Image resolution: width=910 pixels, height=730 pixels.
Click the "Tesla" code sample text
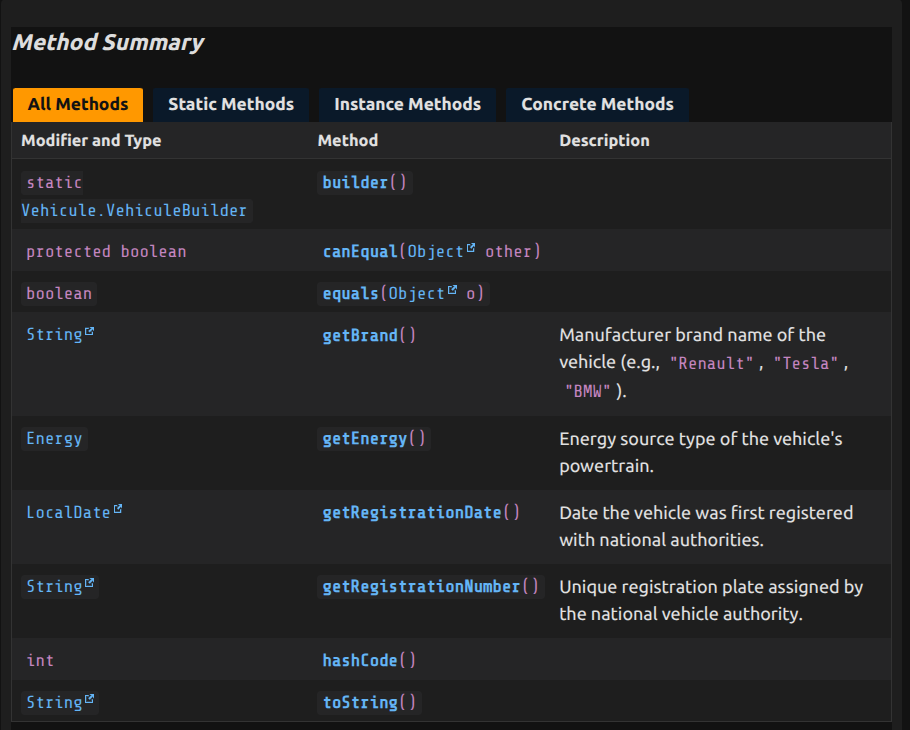coord(806,363)
